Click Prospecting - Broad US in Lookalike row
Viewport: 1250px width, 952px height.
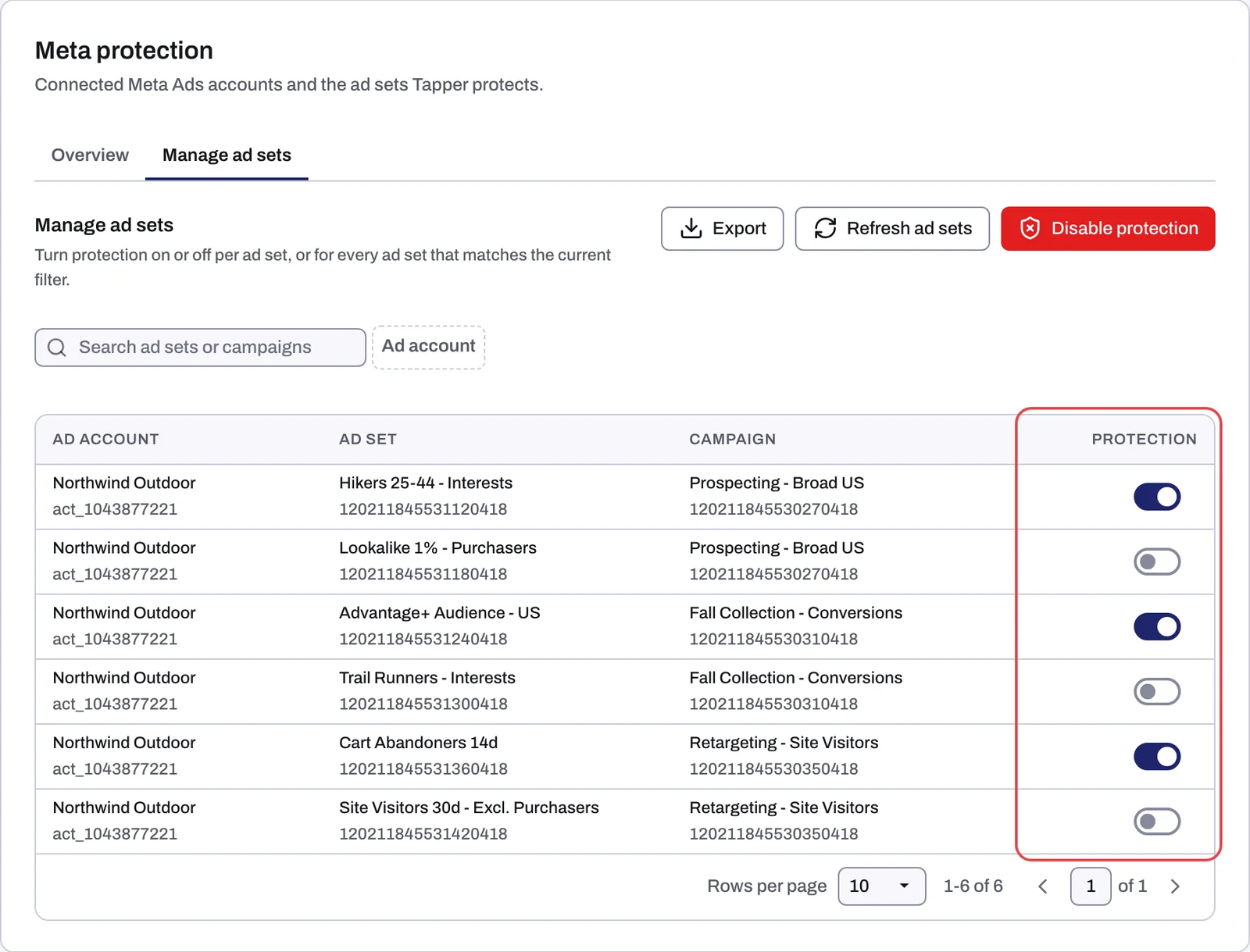777,547
